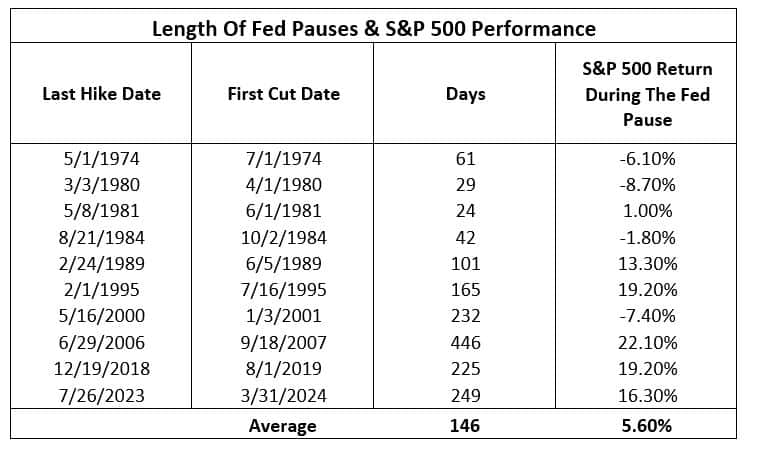The width and height of the screenshot is (763, 453).
Task: Click the 4/1/1980 first cut date
Action: (284, 185)
